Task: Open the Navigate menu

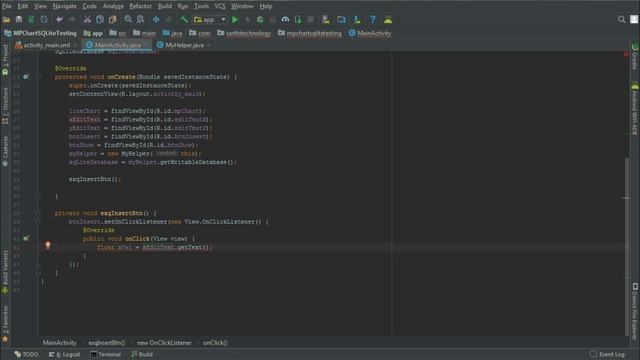Action: 64,6
